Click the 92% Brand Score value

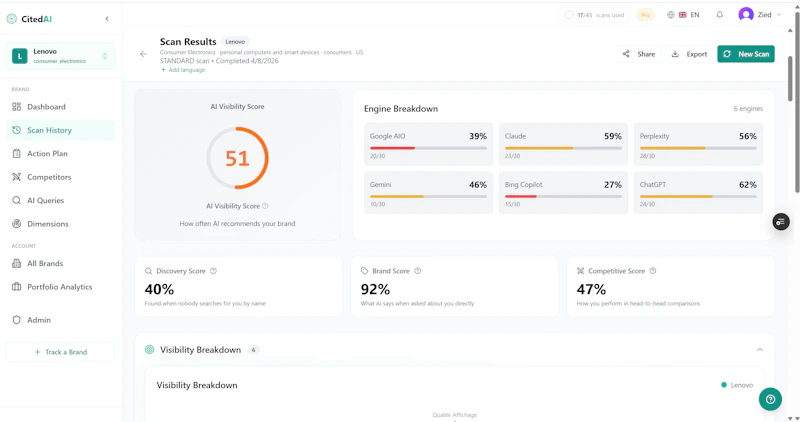376,289
